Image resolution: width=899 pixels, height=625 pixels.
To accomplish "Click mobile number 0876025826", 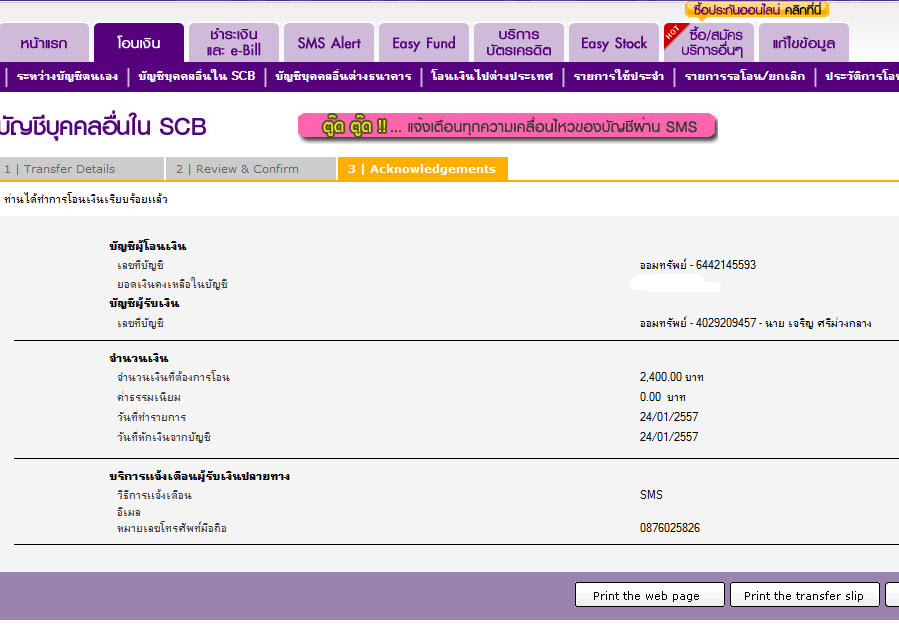I will (x=670, y=528).
